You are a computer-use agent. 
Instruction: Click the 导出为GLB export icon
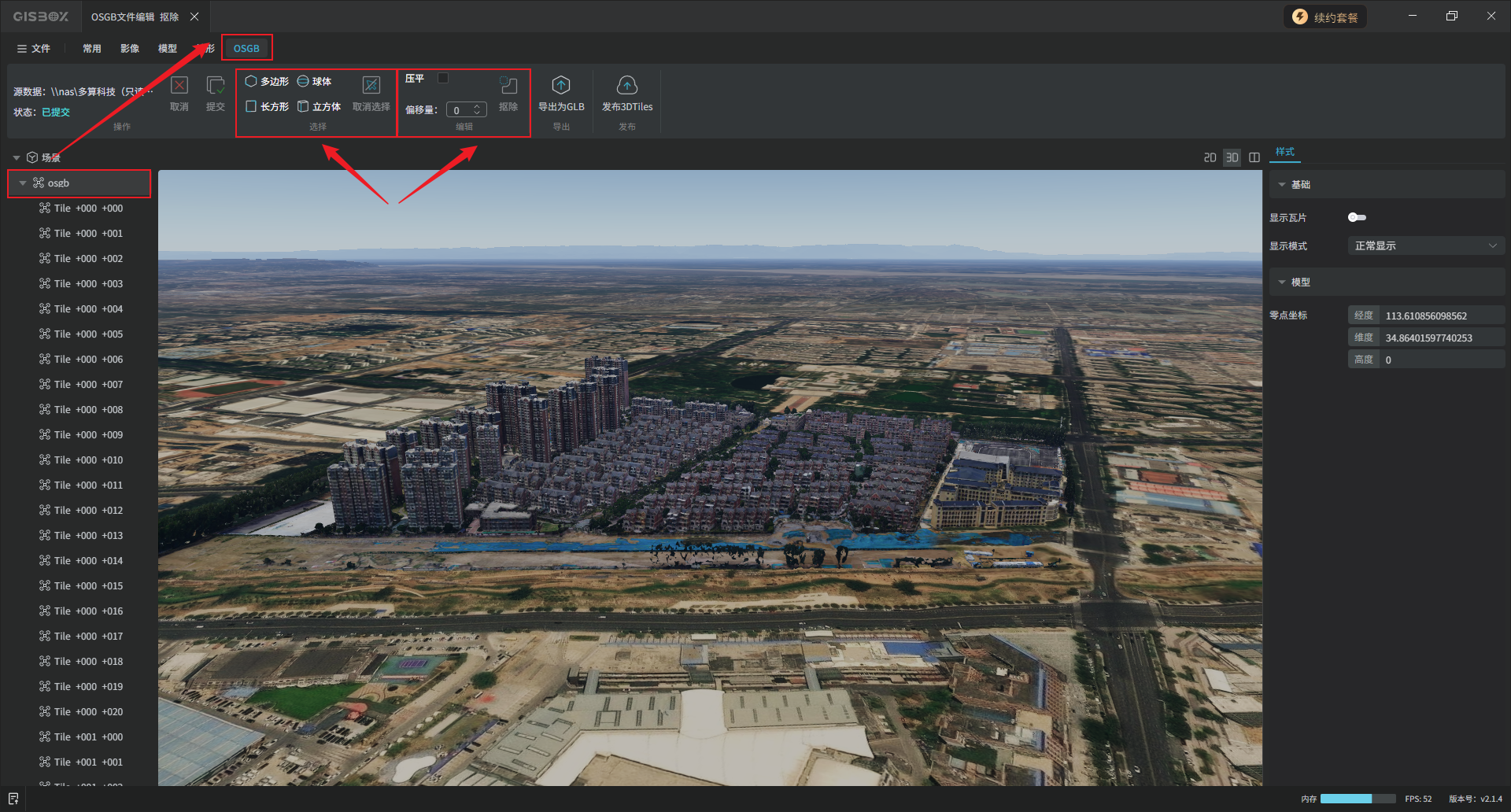tap(560, 85)
